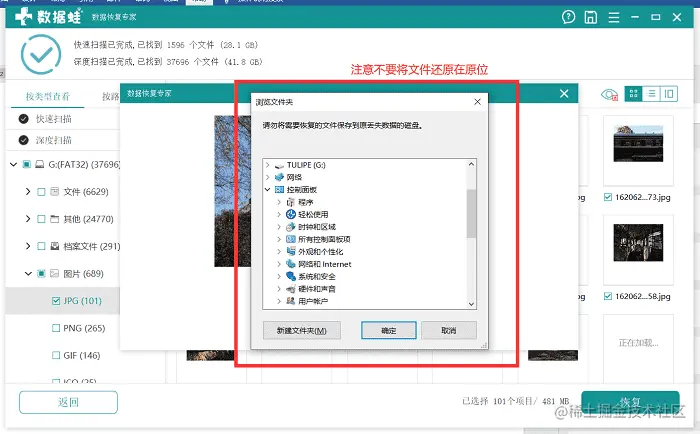Click the folder tree scrollbar thumb
Viewport: 700px width, 434px height.
[471, 213]
